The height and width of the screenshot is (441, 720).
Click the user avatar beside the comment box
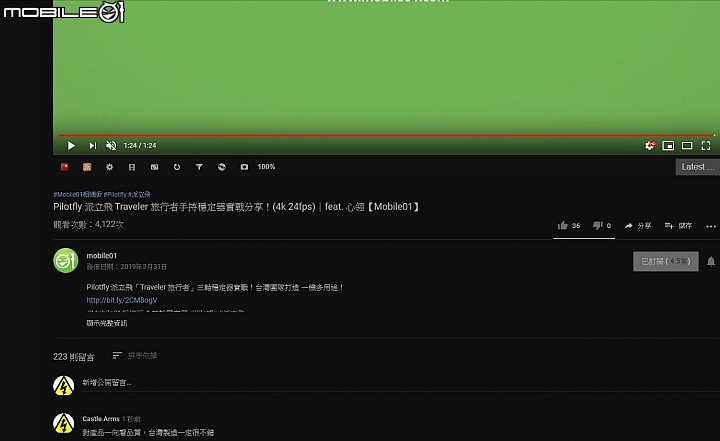click(64, 385)
